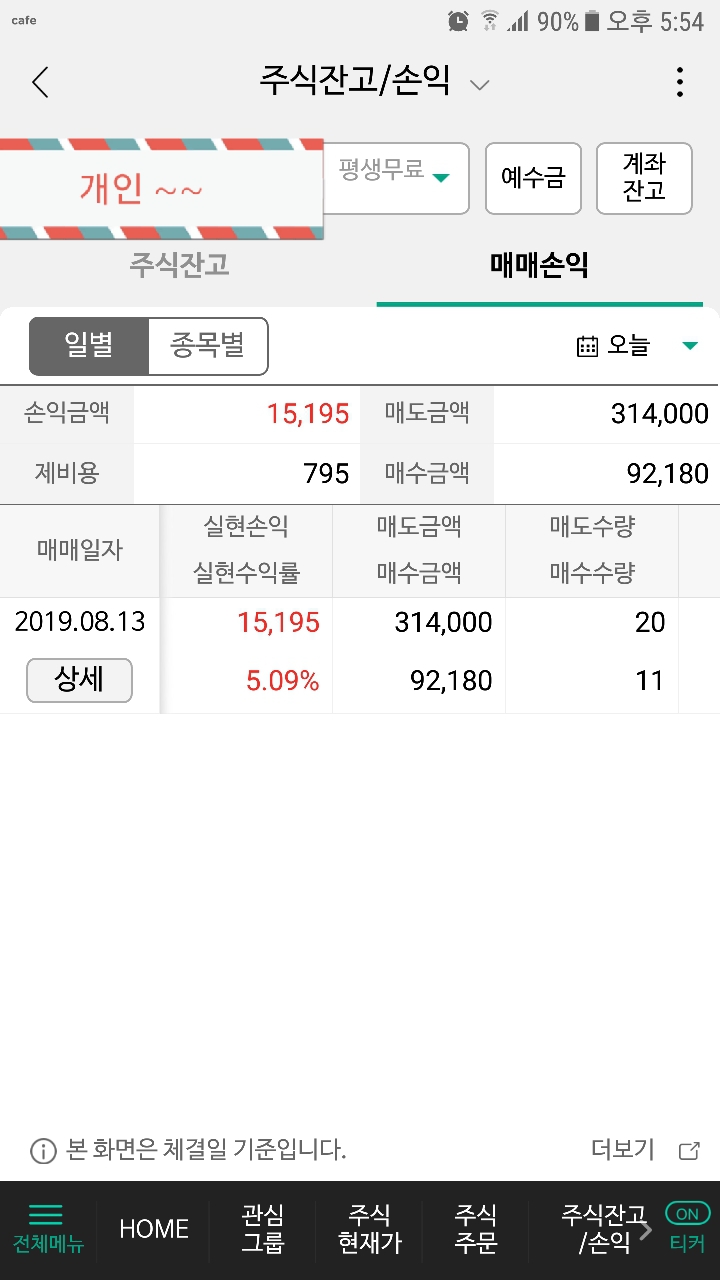Expand the 평생무료 account dropdown
This screenshot has height=1280, width=720.
coord(397,178)
